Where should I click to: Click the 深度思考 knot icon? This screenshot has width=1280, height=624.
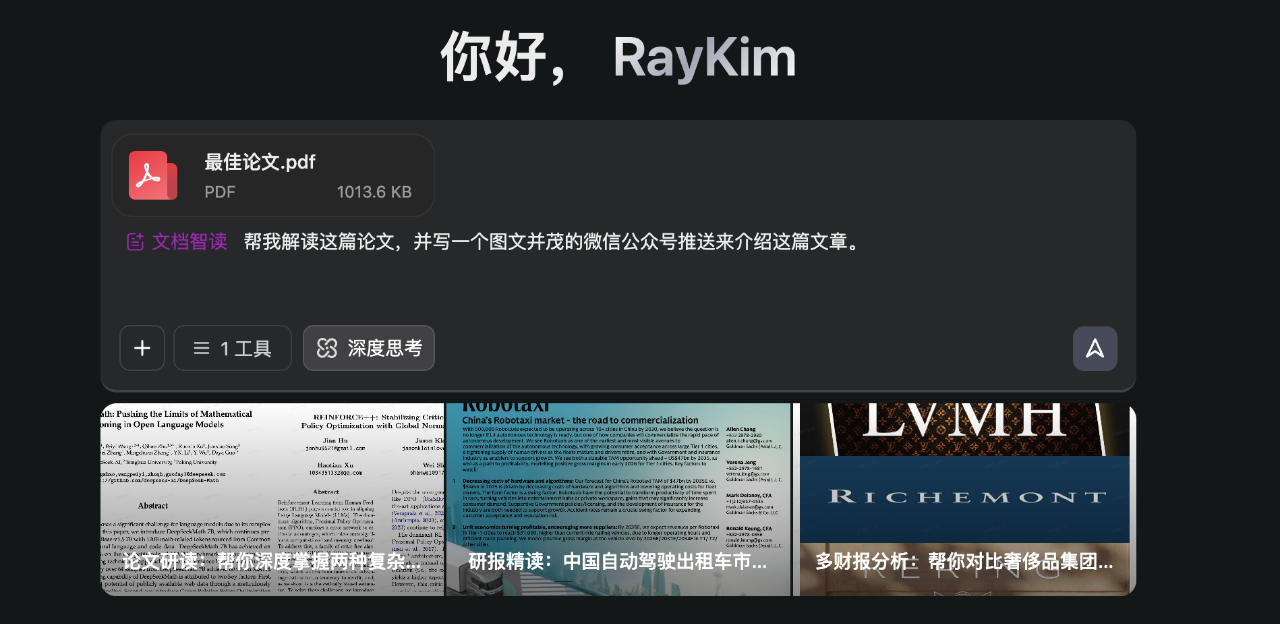pyautogui.click(x=326, y=348)
